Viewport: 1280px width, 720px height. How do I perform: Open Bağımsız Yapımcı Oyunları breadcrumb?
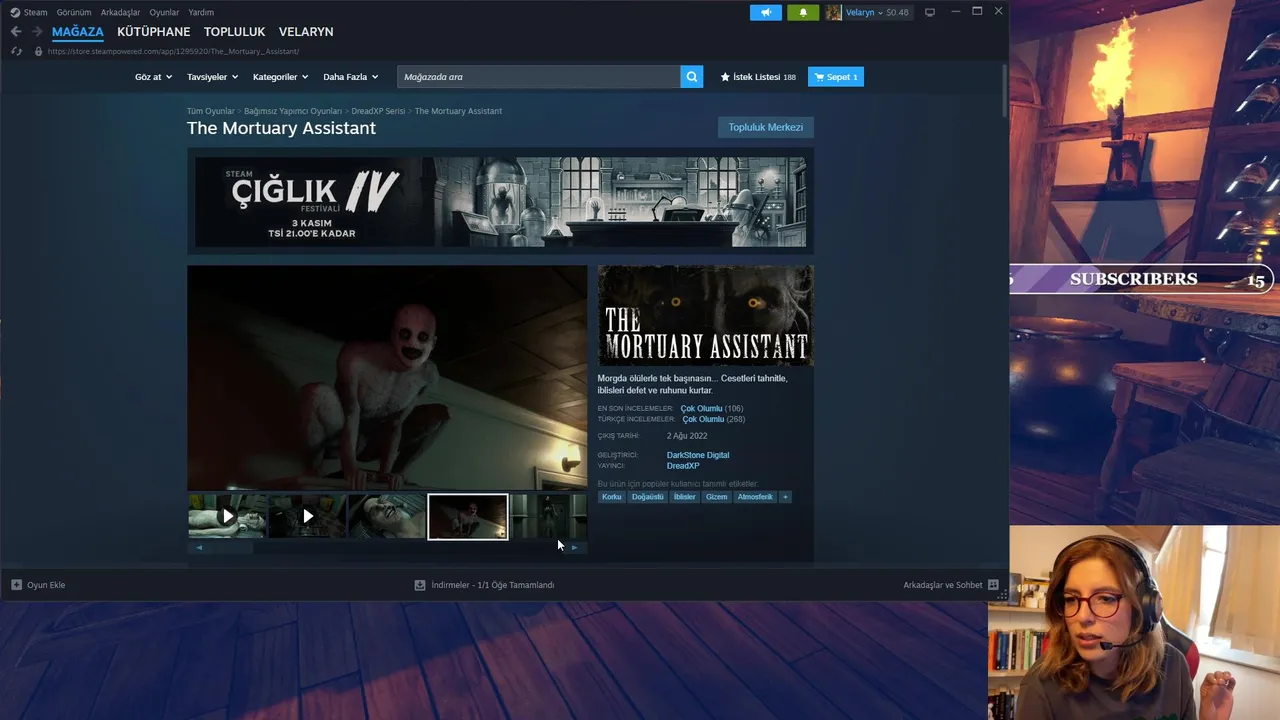click(293, 111)
